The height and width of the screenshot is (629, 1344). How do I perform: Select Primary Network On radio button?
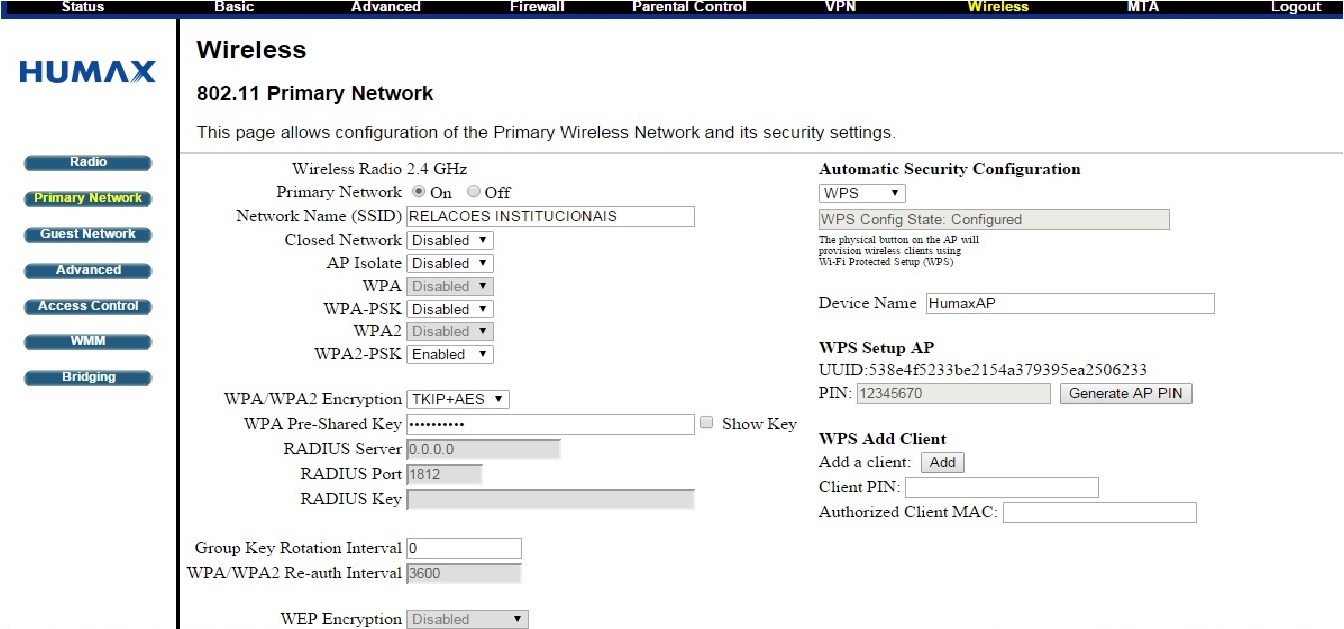(x=418, y=192)
